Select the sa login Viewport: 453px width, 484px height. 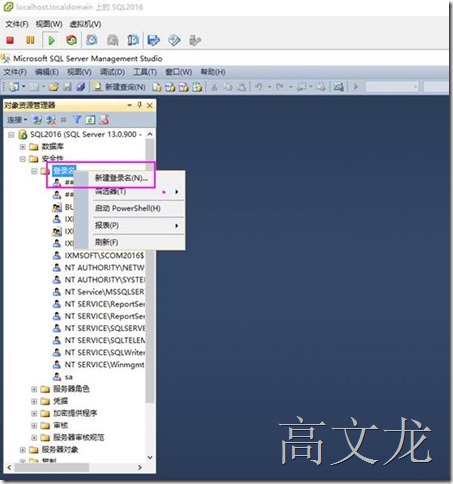(68, 377)
